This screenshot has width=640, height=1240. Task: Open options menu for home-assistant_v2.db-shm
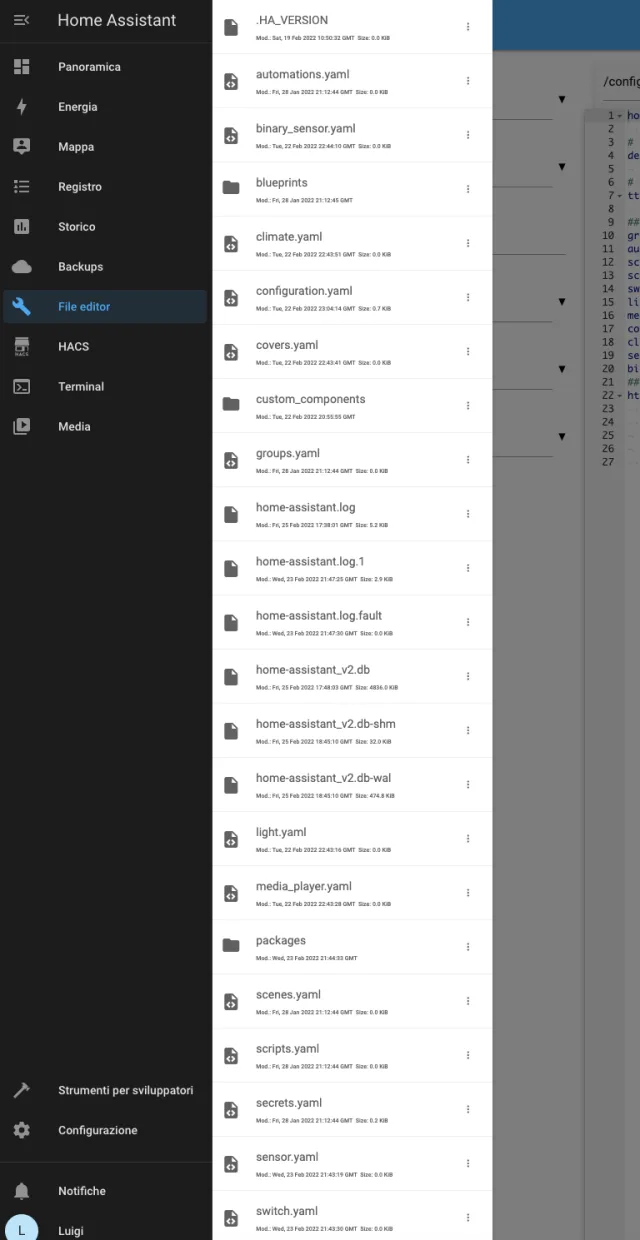468,729
